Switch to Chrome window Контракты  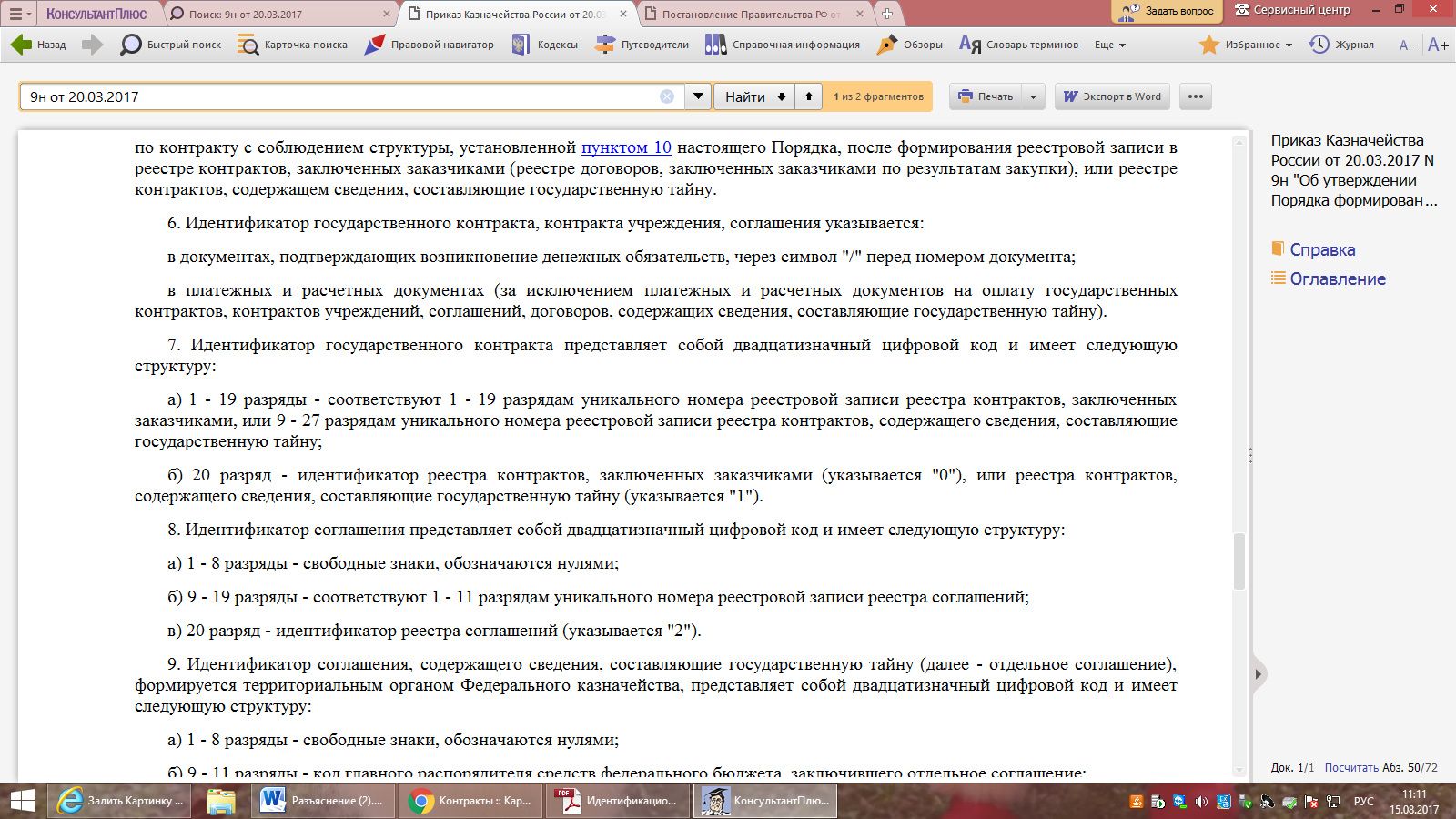tap(472, 801)
